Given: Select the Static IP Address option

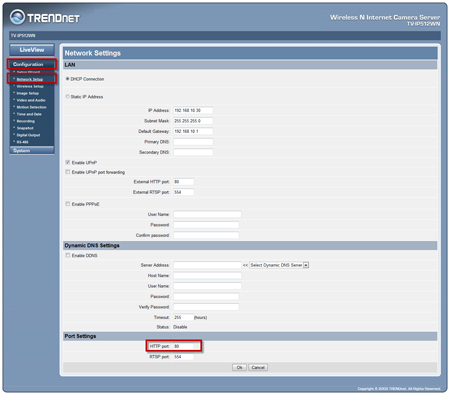Looking at the screenshot, I should 67,97.
